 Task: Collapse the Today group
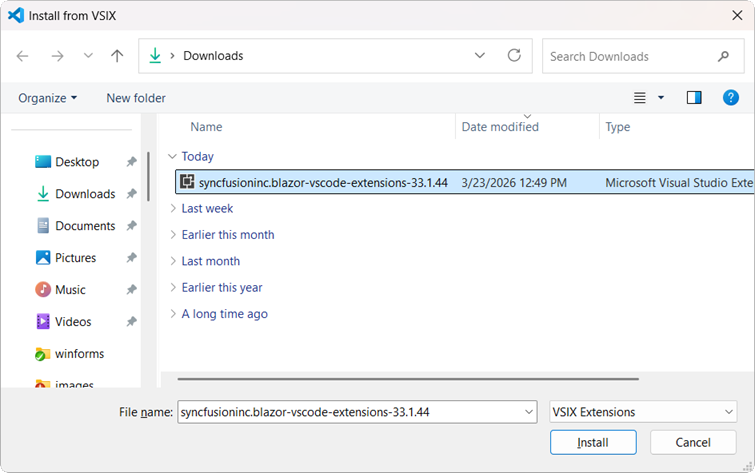click(x=172, y=156)
